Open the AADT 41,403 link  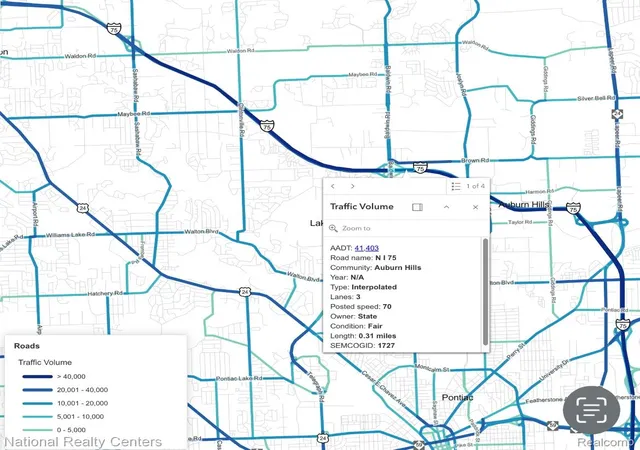pos(367,248)
